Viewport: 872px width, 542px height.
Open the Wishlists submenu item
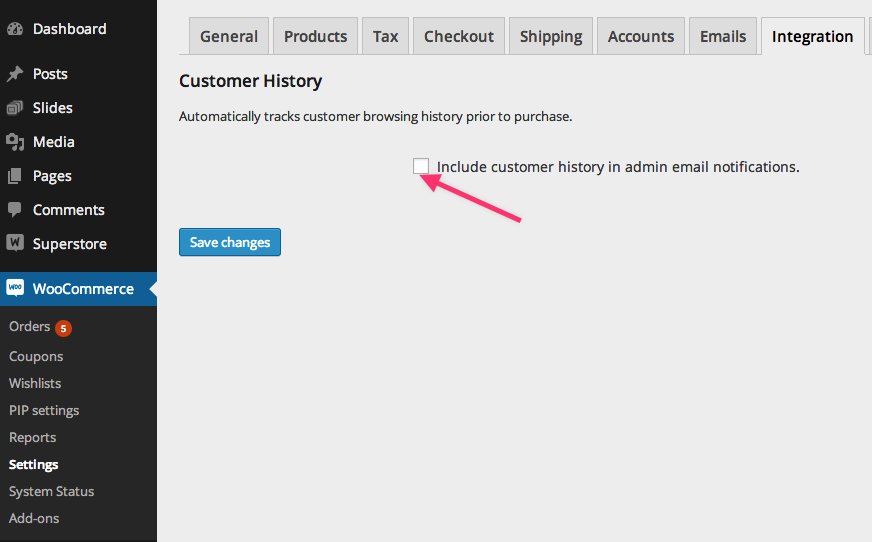[x=35, y=384]
